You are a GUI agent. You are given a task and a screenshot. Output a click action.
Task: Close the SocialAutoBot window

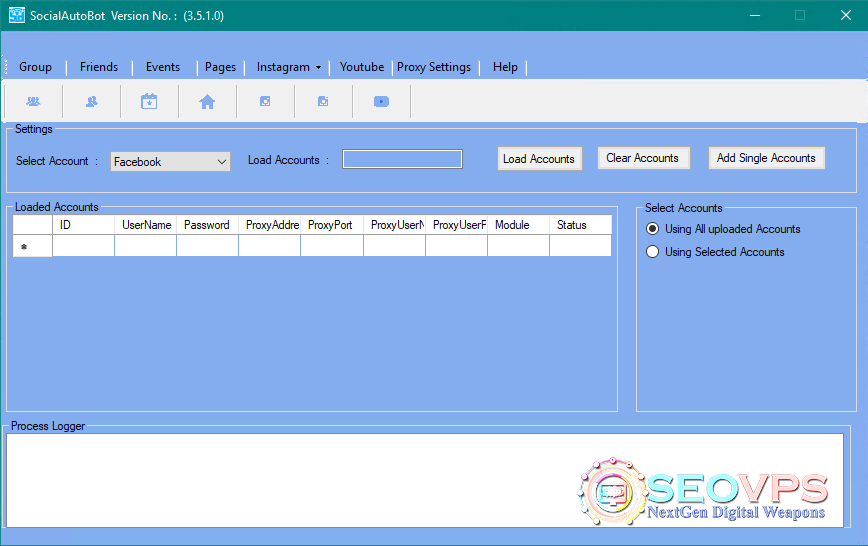click(845, 16)
